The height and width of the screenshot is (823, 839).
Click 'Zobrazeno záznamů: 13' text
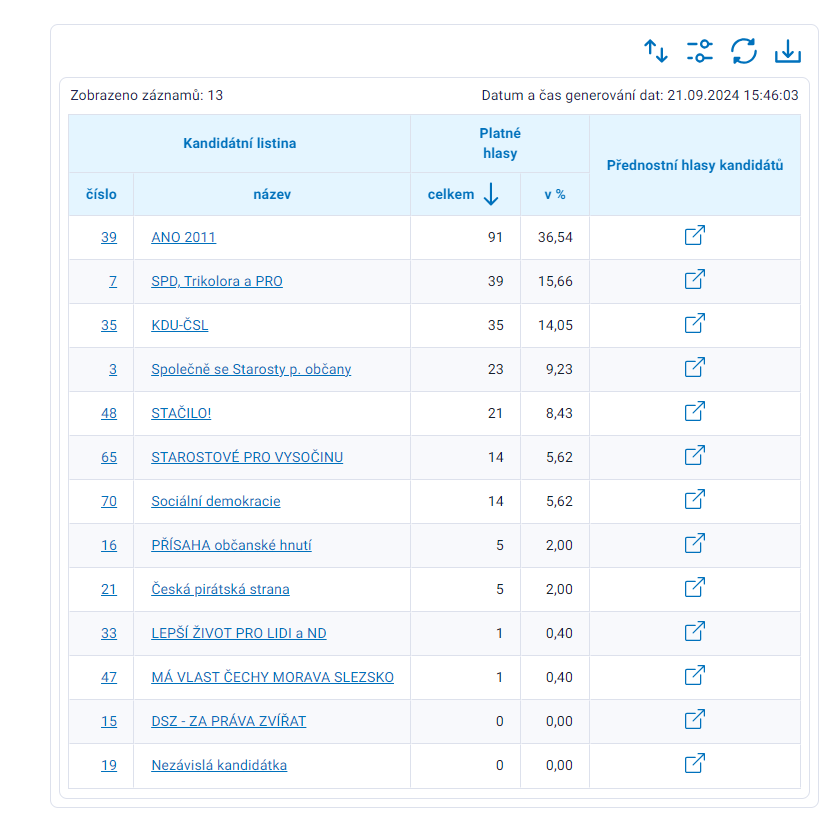[147, 95]
